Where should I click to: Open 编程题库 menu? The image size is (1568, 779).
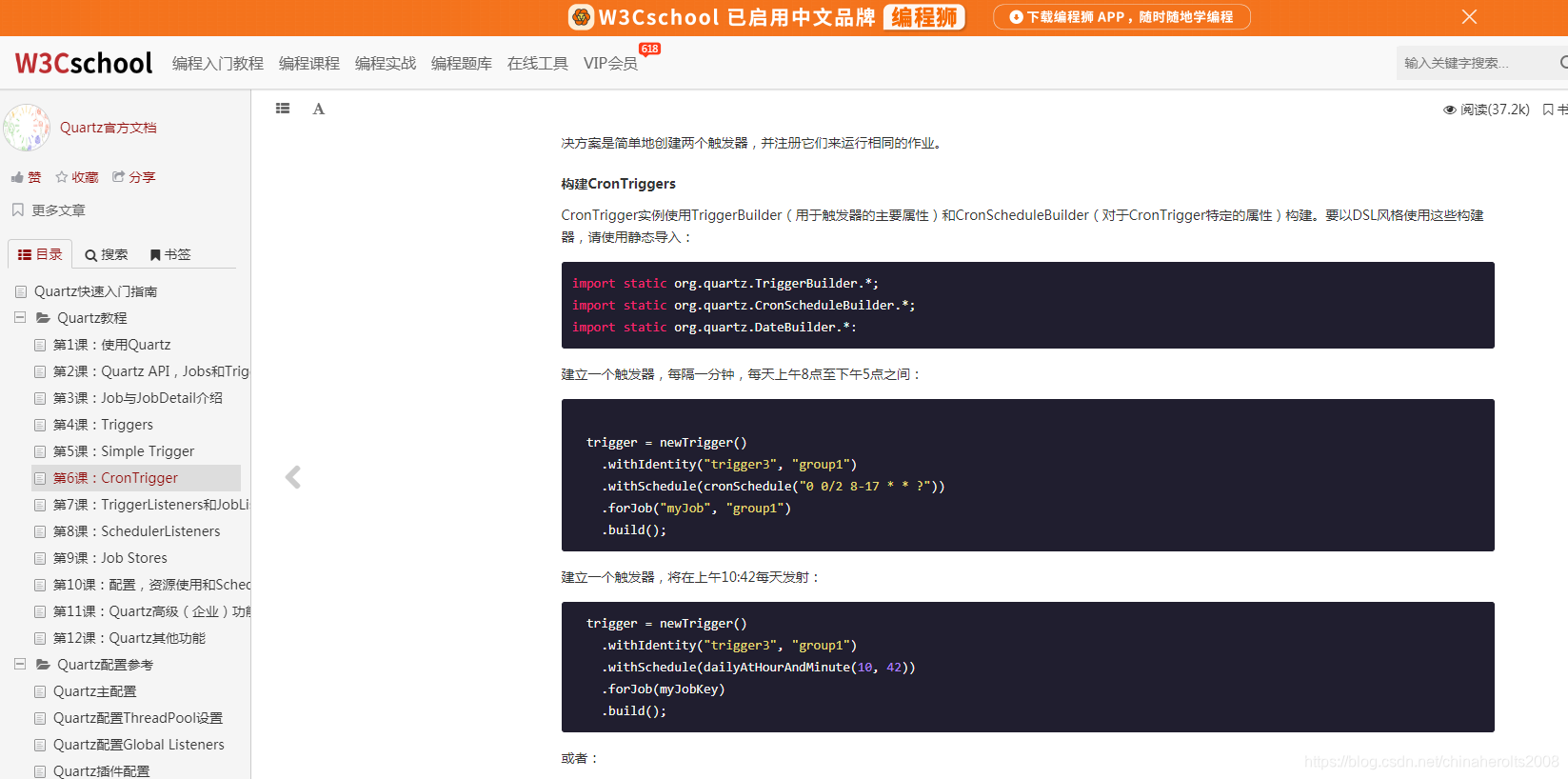tap(462, 63)
